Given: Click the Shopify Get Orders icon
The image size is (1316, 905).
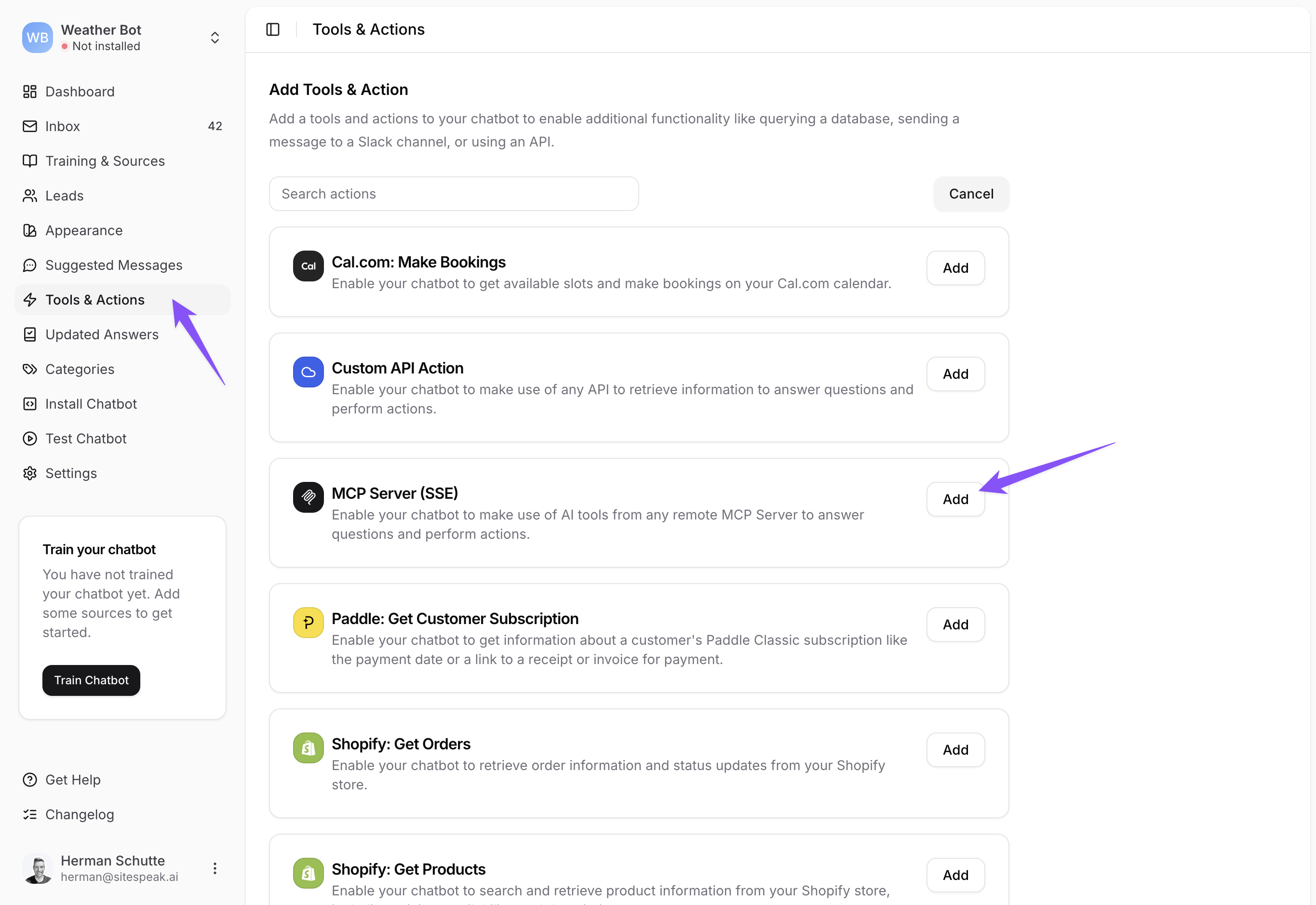Looking at the screenshot, I should 308,748.
